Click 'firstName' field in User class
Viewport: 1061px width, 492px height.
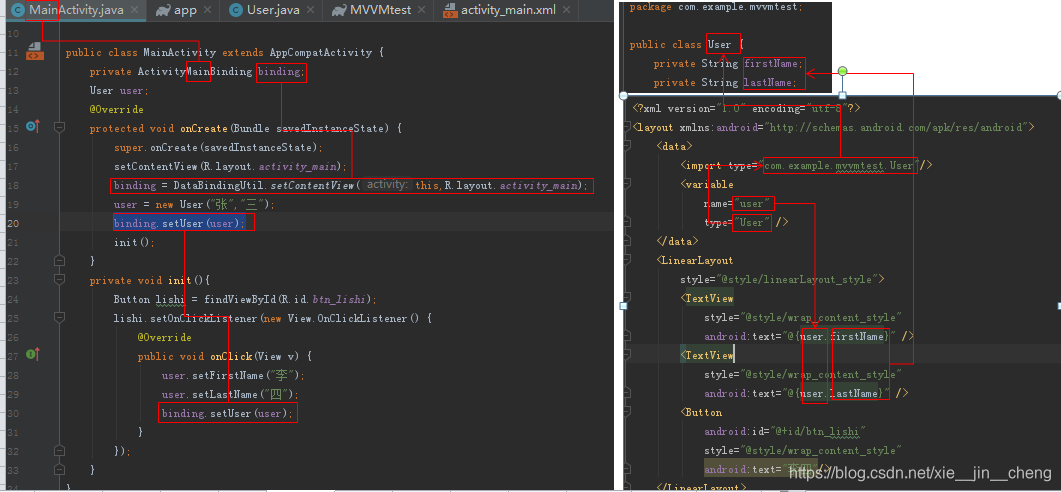(x=773, y=64)
